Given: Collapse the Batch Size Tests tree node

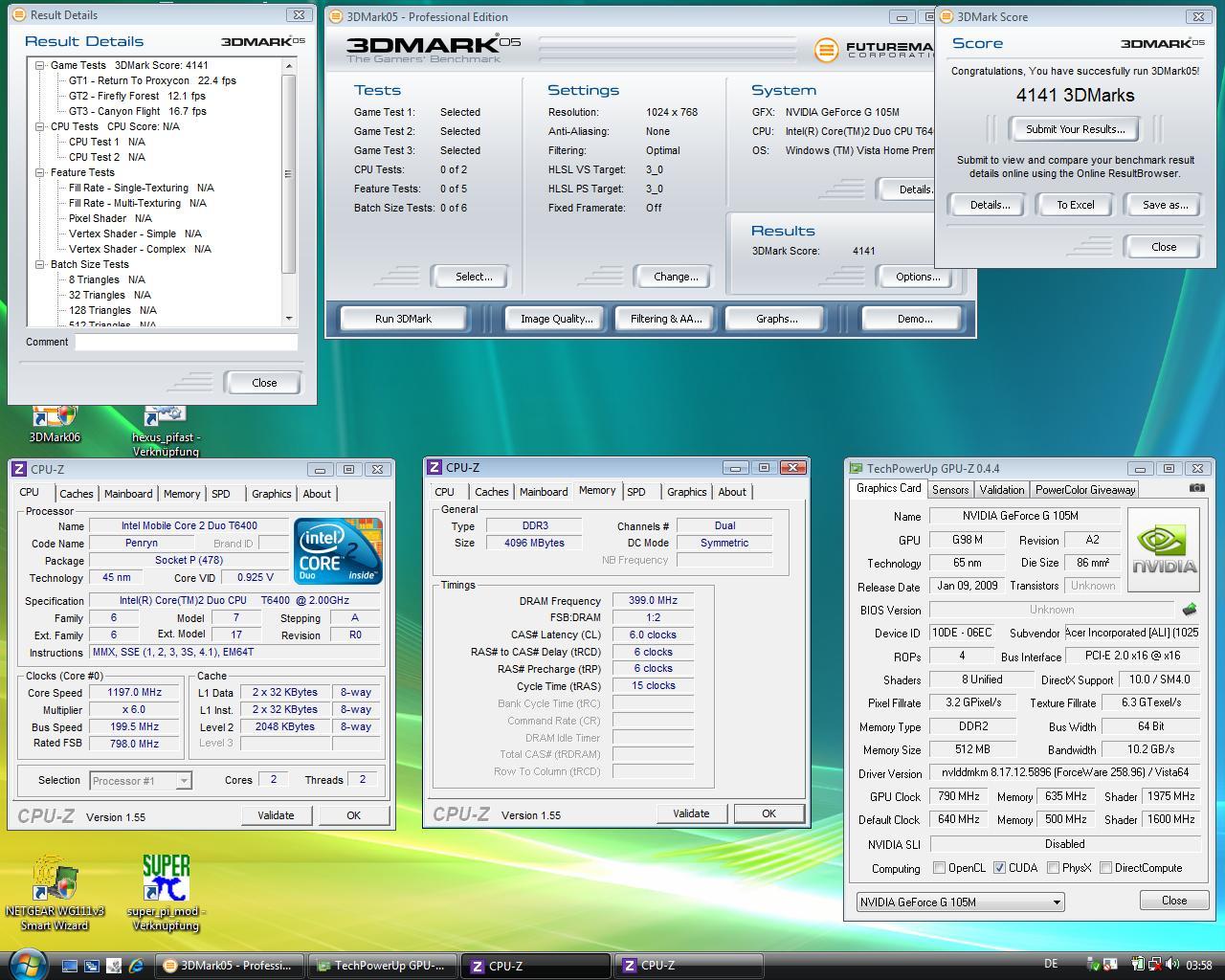Looking at the screenshot, I should point(40,264).
